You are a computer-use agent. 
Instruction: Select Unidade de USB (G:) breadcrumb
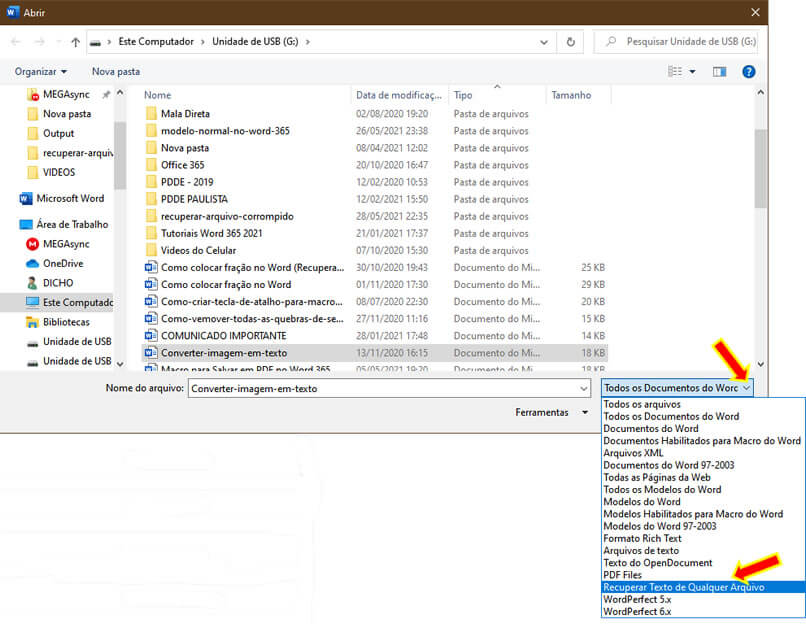[255, 42]
